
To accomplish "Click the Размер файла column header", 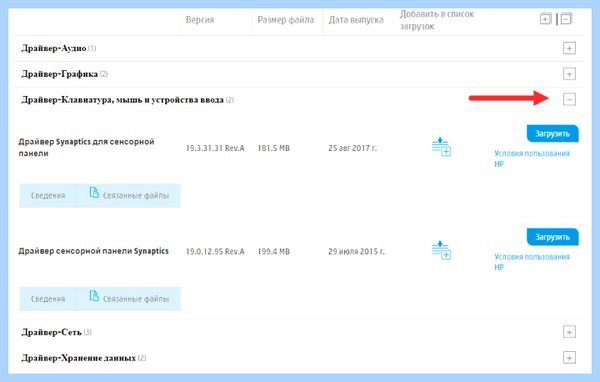I will [x=285, y=20].
